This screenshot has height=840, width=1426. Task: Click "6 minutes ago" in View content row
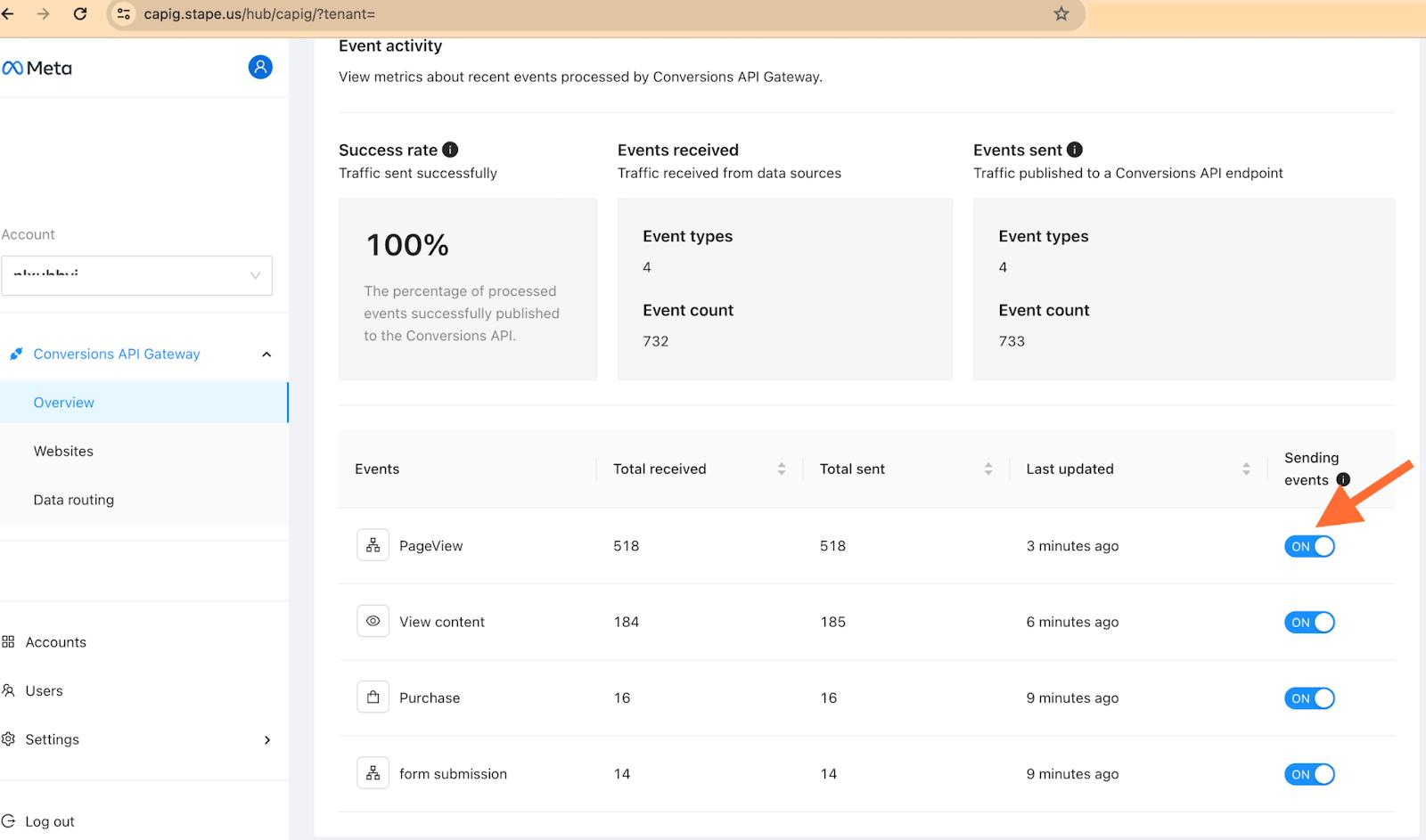1072,622
